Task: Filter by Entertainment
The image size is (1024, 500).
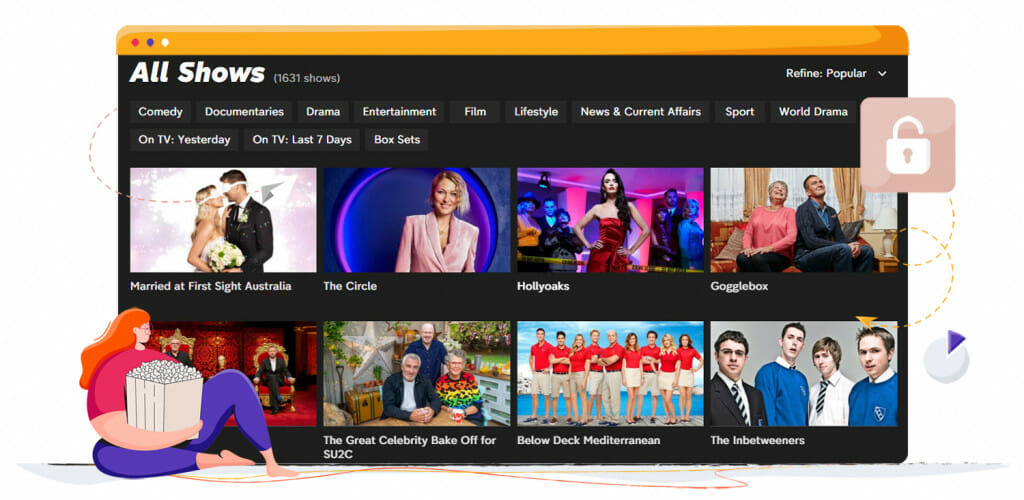Action: [x=399, y=112]
